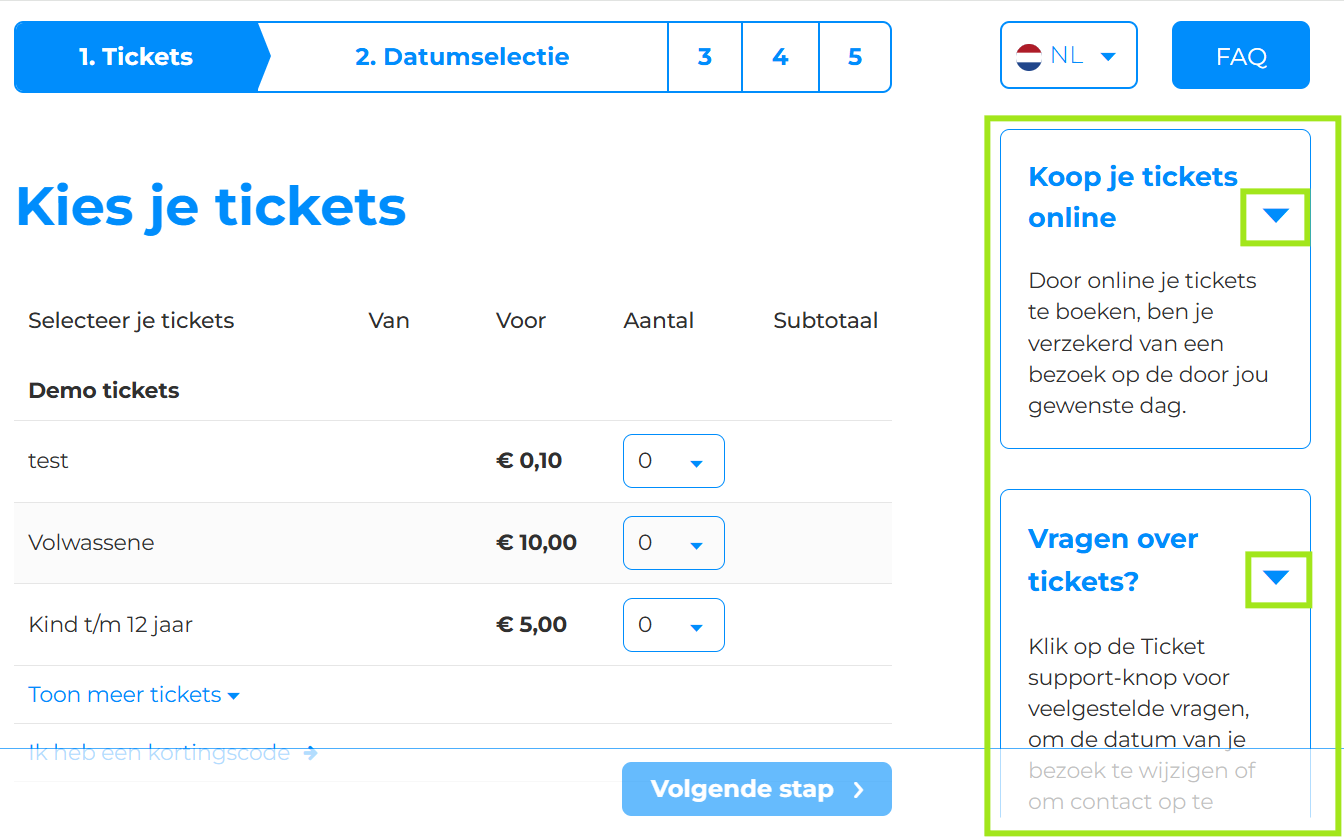1344x837 pixels.
Task: Click the 'Vragen over tickets?' heading
Action: pyautogui.click(x=1112, y=560)
